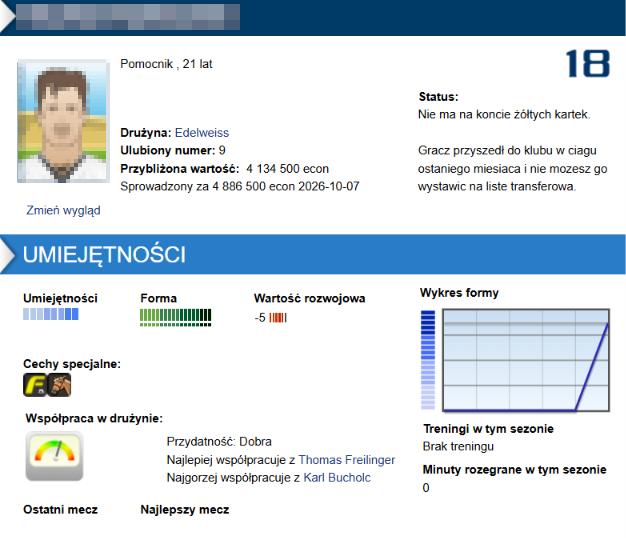Open Thomas Freilinger player link
626x538 pixels.
click(x=347, y=460)
